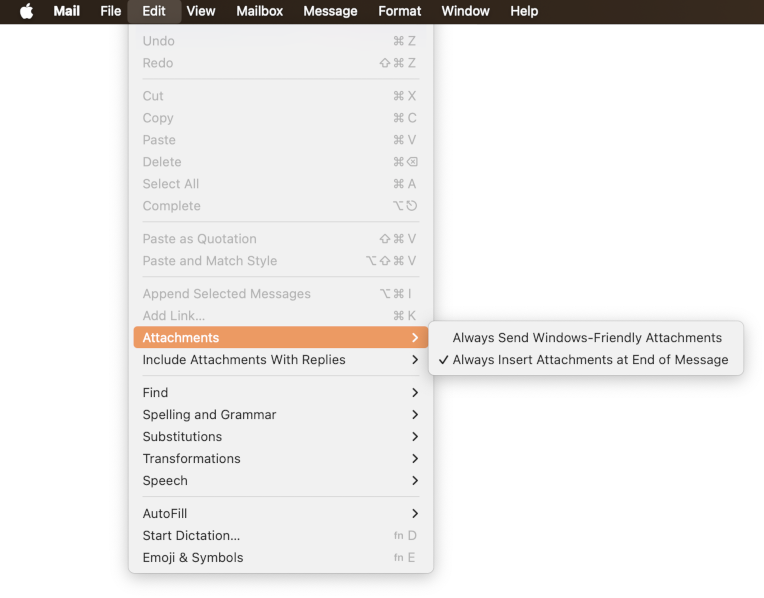Open the File menu
Image resolution: width=764 pixels, height=598 pixels.
click(111, 11)
